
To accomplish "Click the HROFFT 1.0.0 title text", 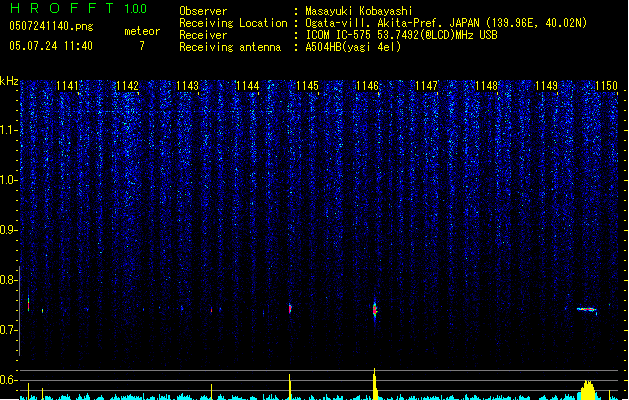I will 78,8.
